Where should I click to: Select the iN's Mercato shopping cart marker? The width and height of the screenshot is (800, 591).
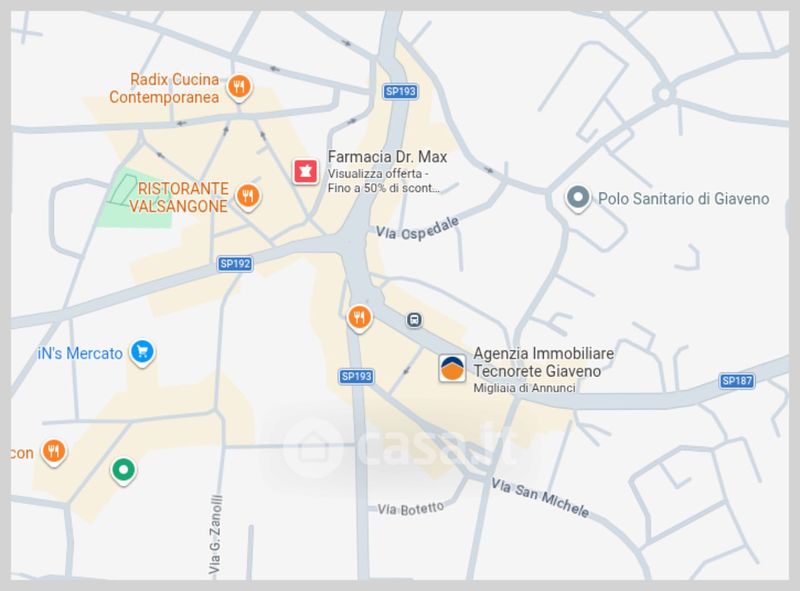[142, 353]
